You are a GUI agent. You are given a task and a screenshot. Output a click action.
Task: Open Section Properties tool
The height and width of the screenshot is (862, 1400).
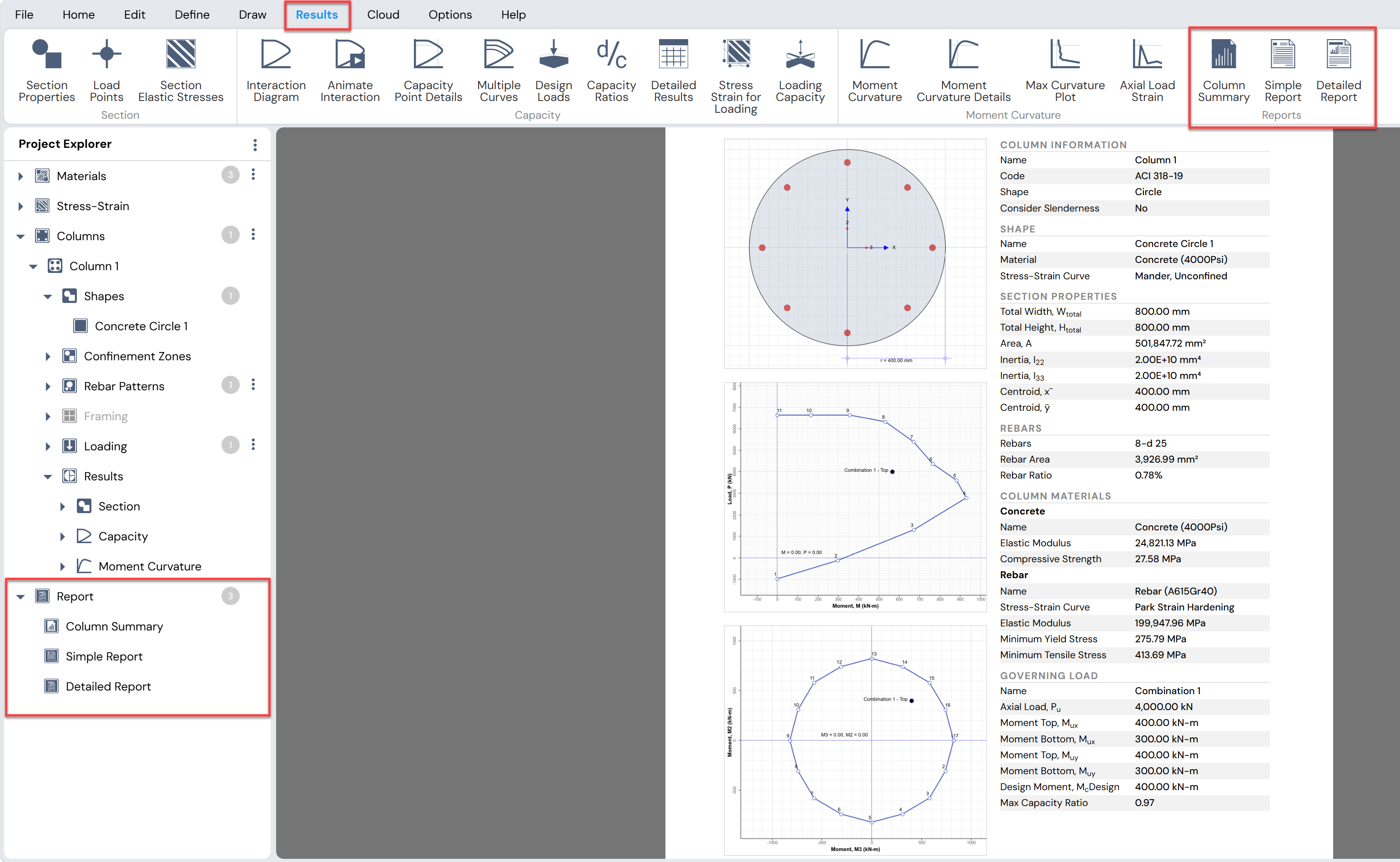[47, 71]
